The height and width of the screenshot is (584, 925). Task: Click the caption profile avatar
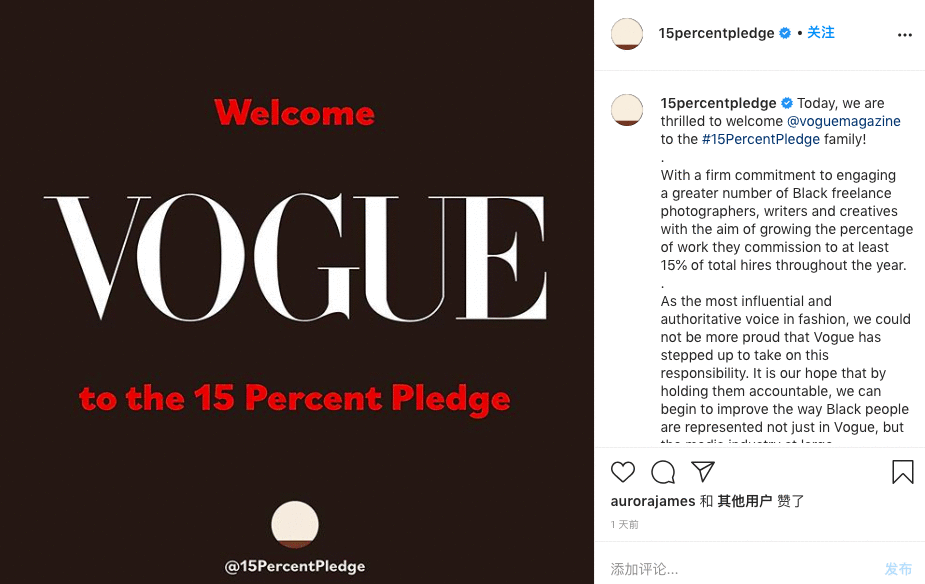tap(626, 110)
